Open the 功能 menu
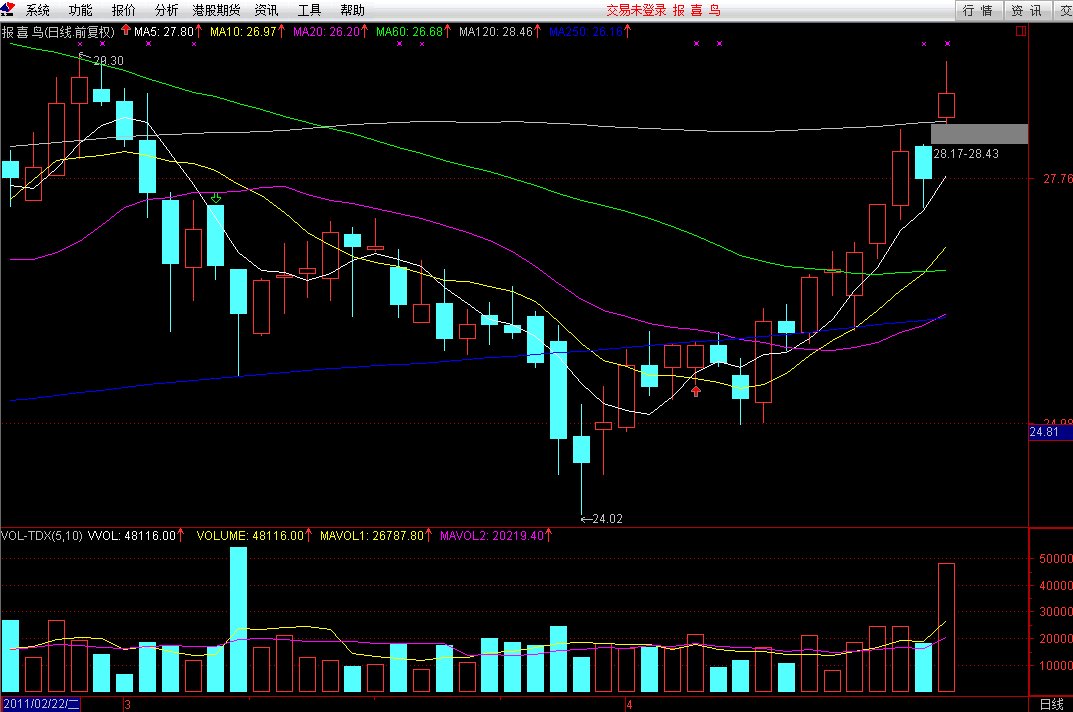 (x=80, y=11)
